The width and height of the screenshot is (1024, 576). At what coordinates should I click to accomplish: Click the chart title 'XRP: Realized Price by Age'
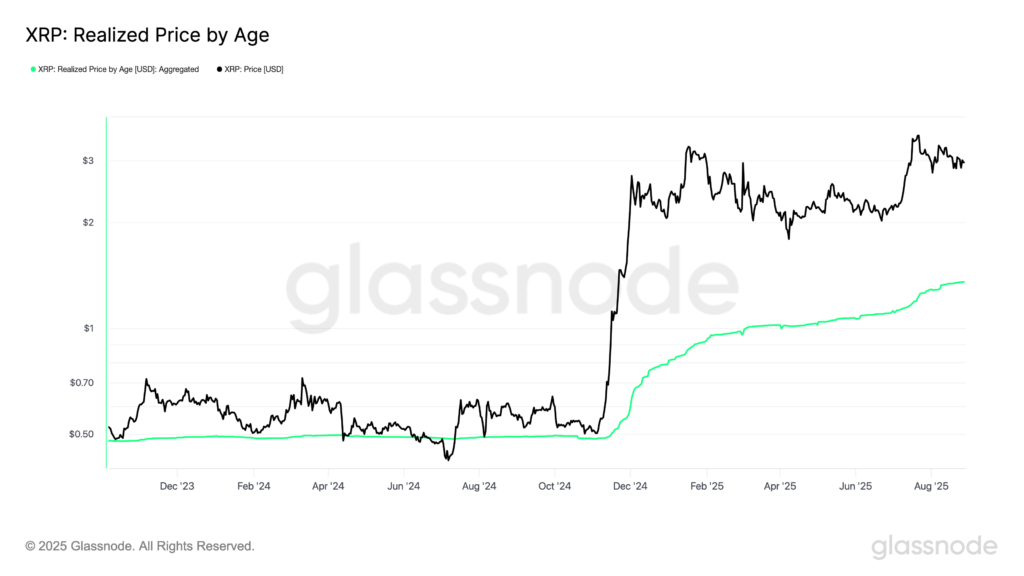coord(147,35)
